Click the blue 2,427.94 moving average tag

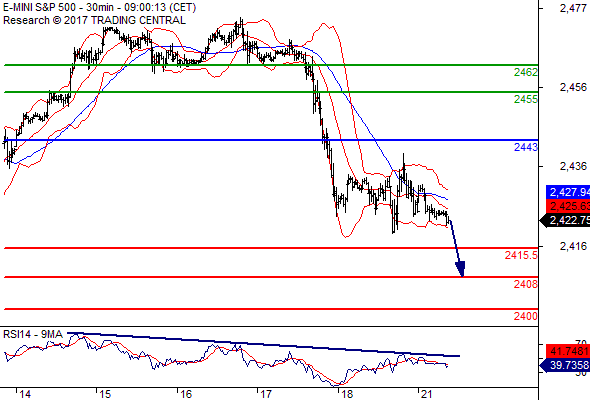[568, 192]
